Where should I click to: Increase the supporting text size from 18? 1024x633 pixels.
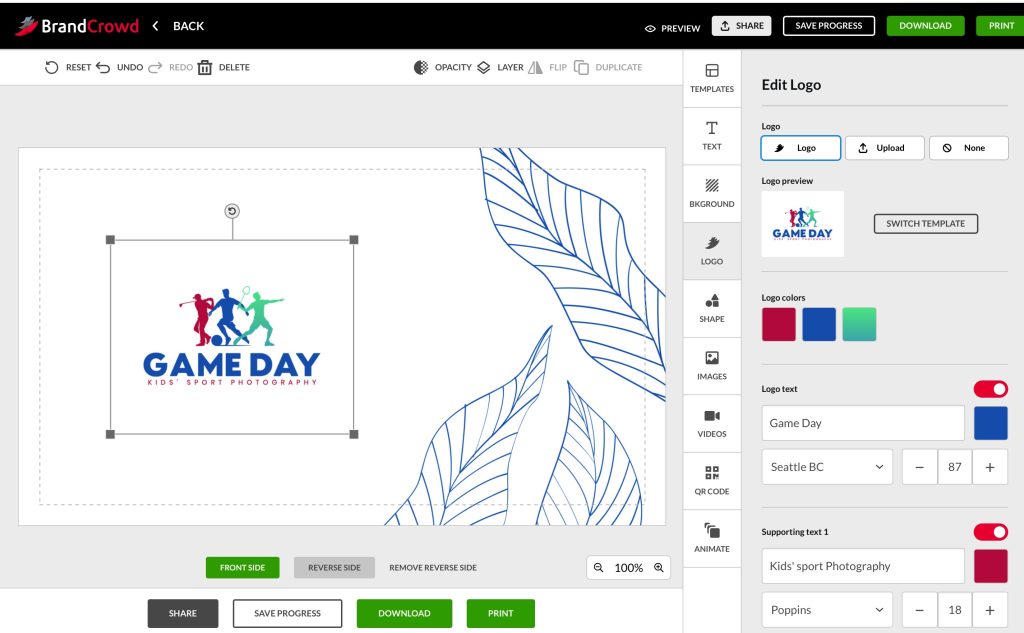990,610
